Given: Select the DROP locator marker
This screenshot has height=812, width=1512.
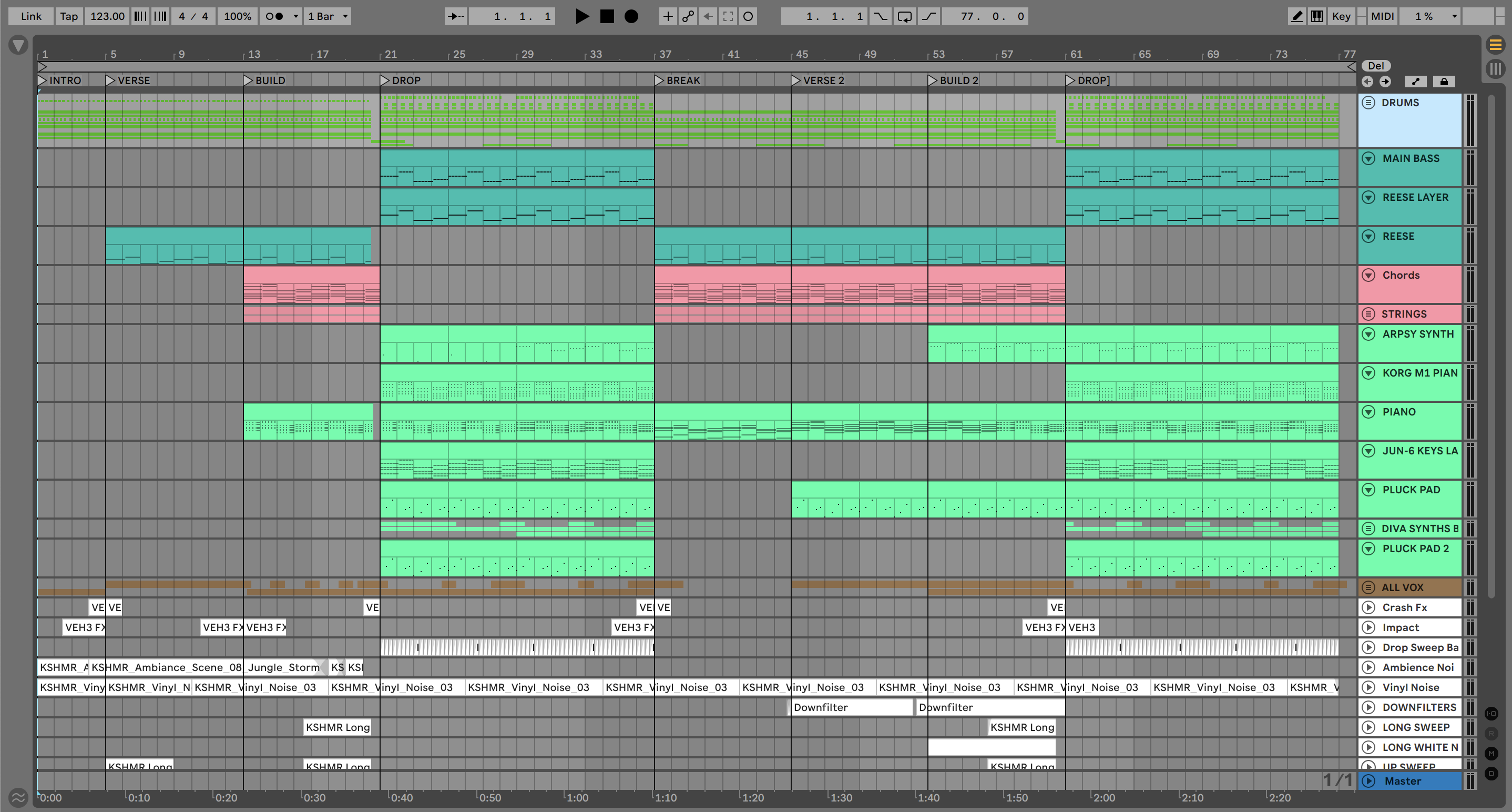Looking at the screenshot, I should [385, 80].
